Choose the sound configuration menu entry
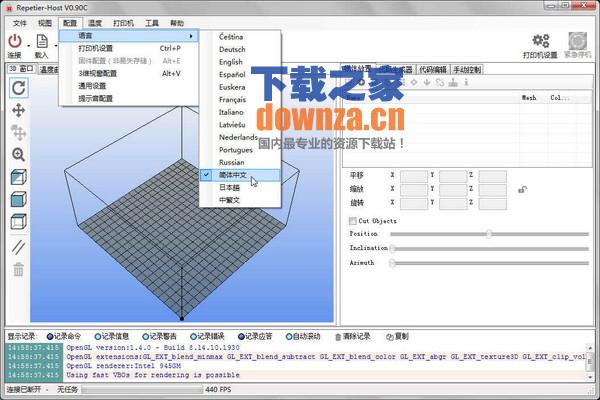 click(x=129, y=98)
